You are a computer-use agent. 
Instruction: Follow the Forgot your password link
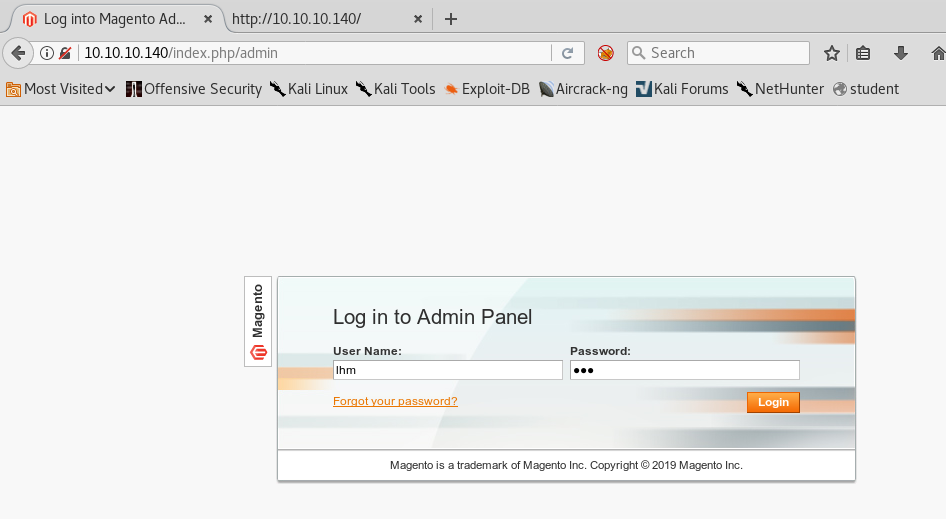click(x=395, y=401)
